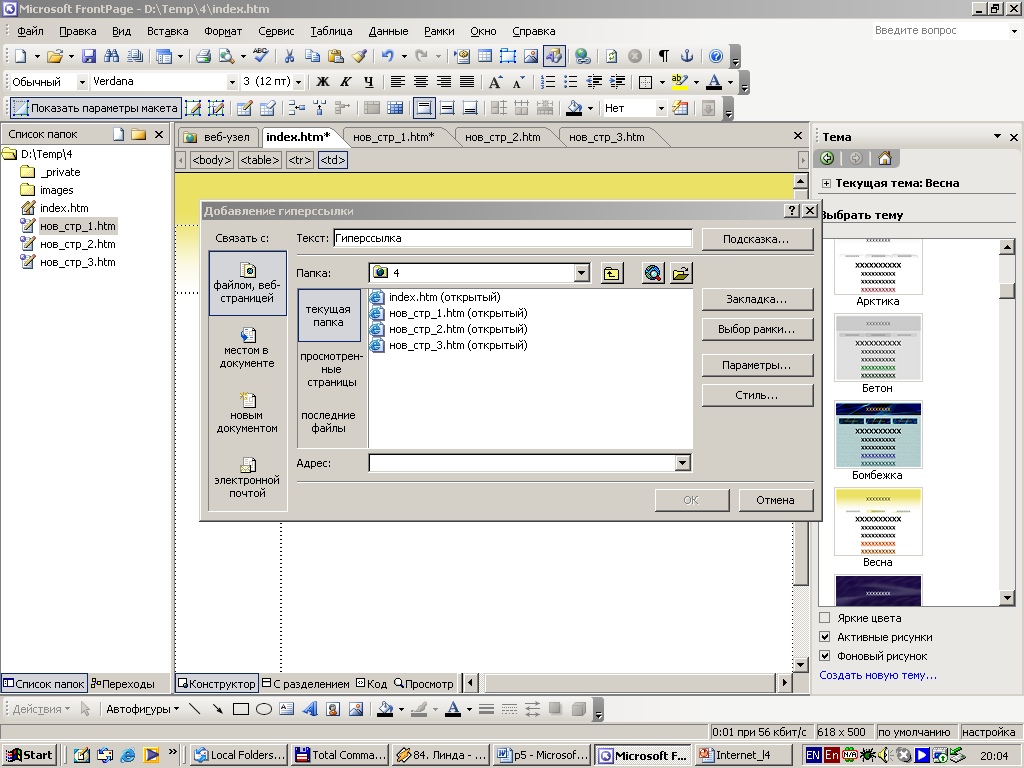This screenshot has height=768, width=1024.
Task: Switch to веб-узел tab
Action: [x=218, y=137]
